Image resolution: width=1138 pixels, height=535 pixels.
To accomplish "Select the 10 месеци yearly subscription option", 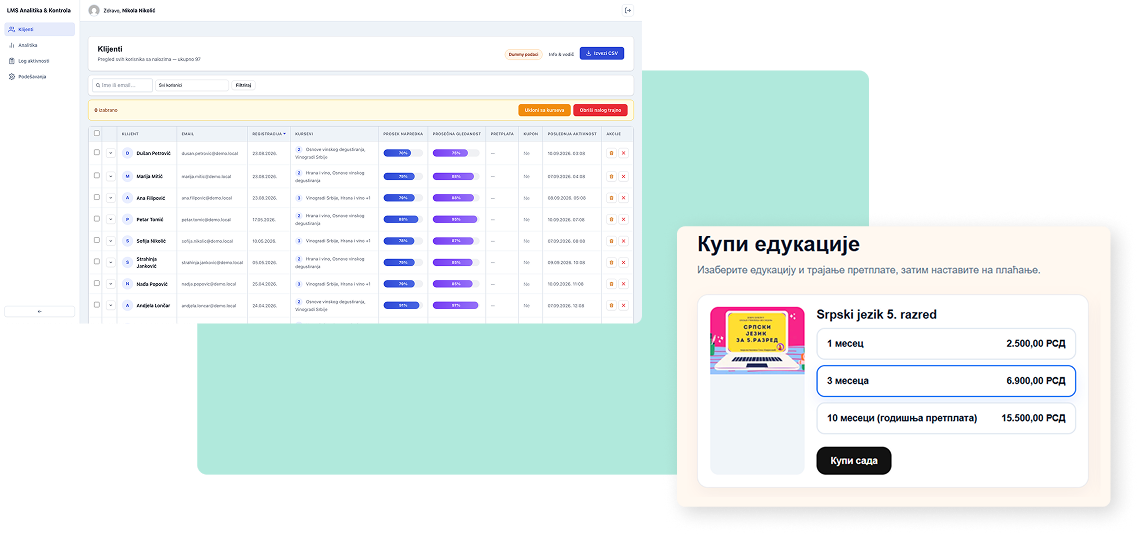I will (x=946, y=418).
